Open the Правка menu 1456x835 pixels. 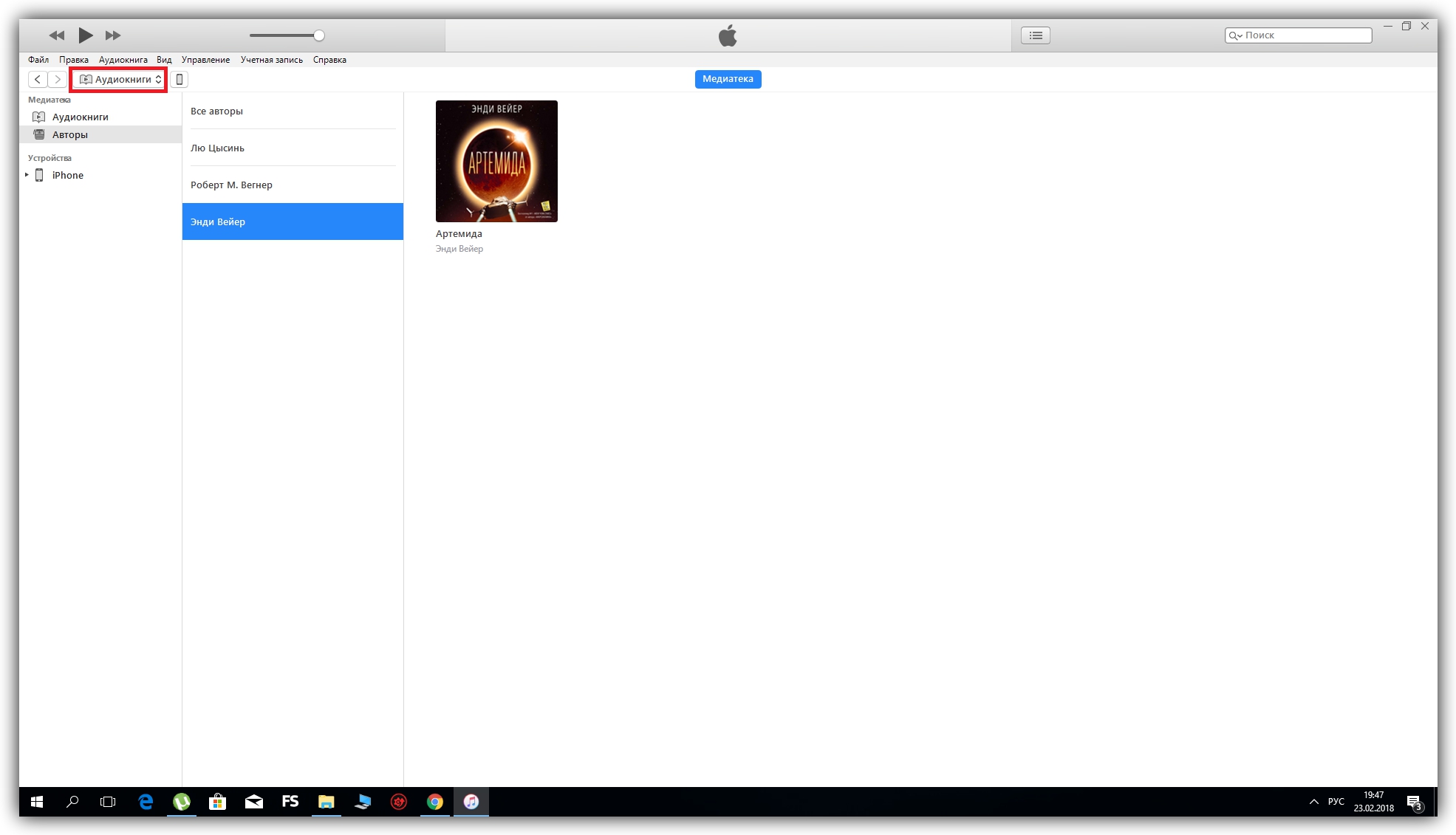click(x=74, y=60)
